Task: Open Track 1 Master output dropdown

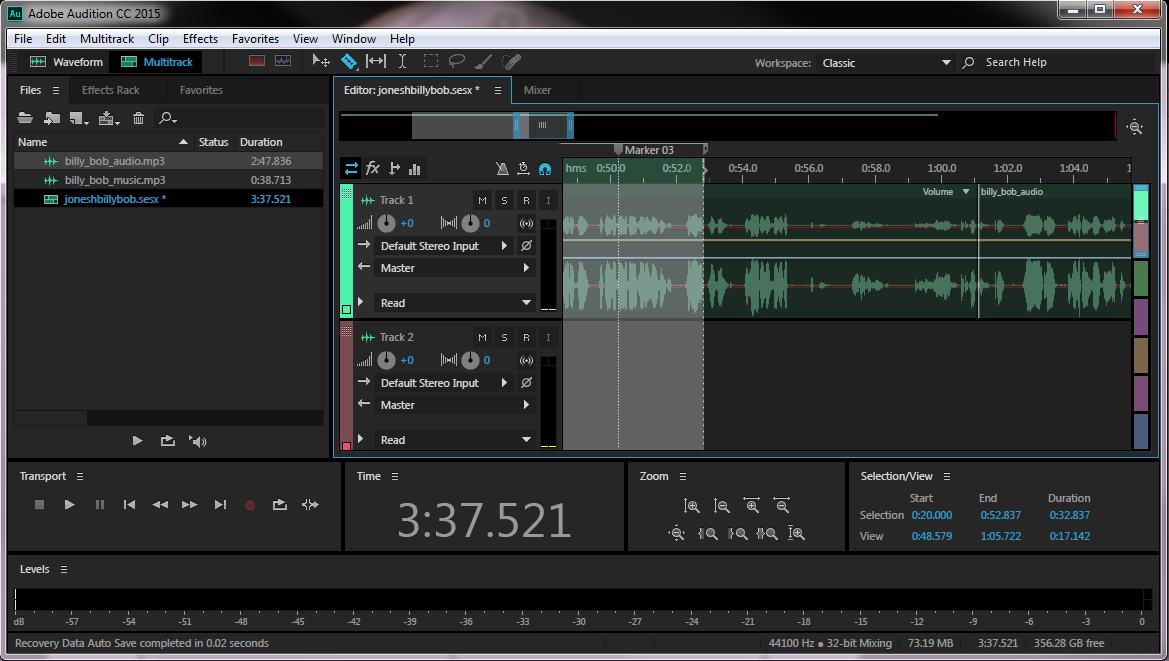Action: point(454,268)
